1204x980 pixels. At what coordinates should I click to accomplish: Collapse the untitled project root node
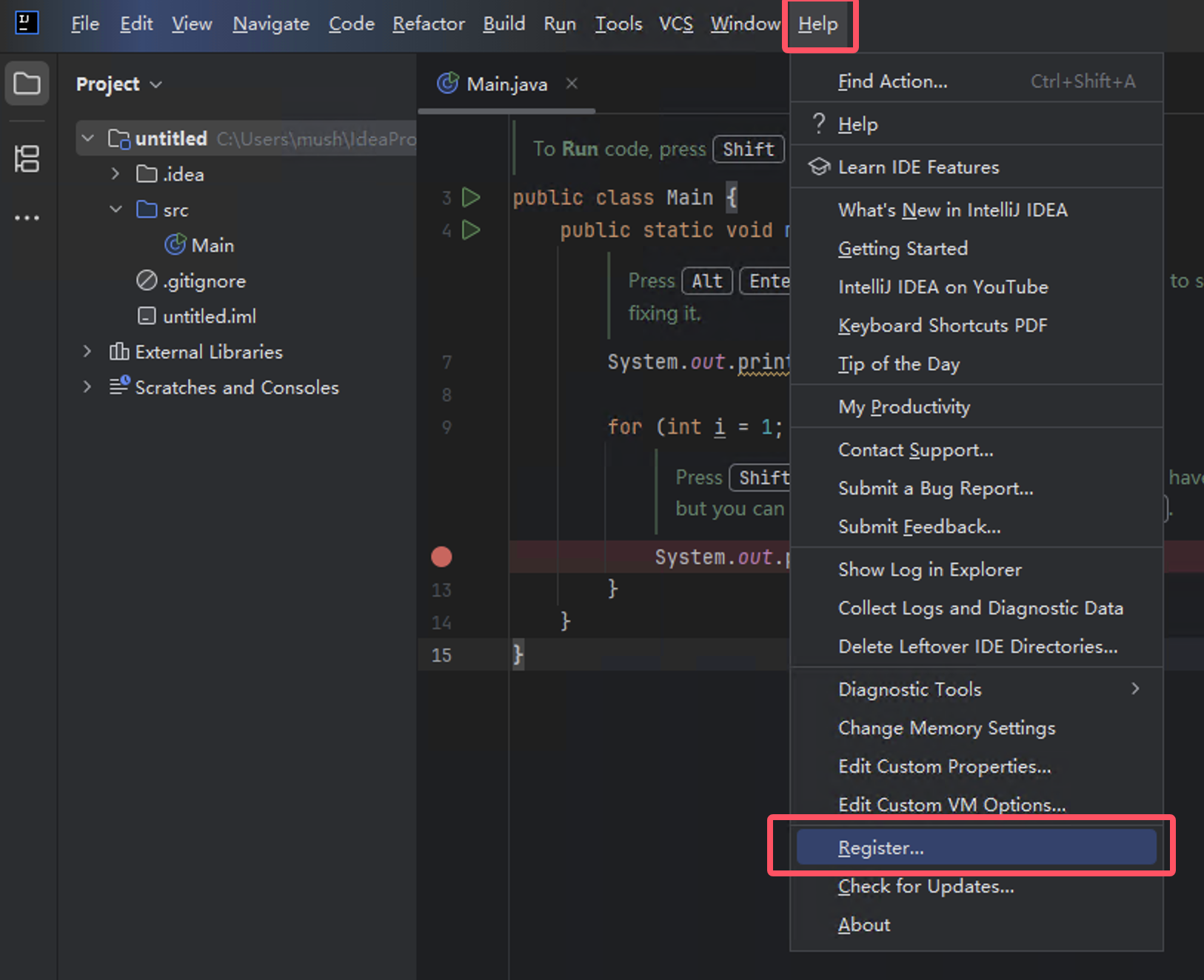(88, 138)
